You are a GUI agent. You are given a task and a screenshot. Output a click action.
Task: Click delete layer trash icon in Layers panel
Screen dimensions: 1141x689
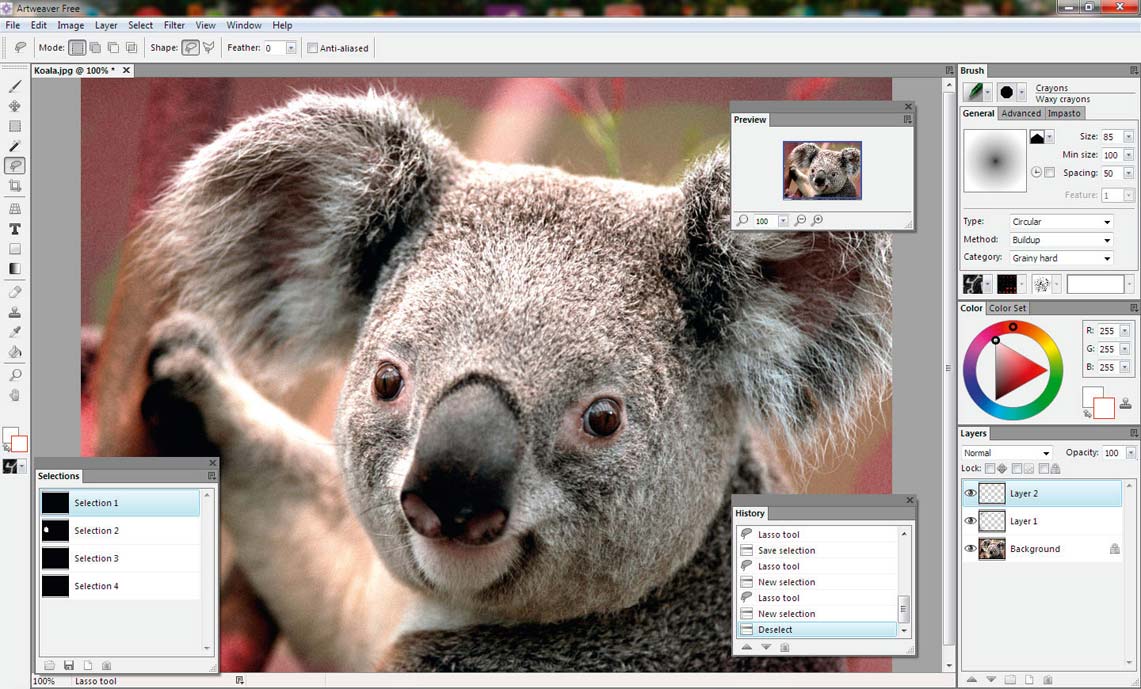[x=1048, y=680]
